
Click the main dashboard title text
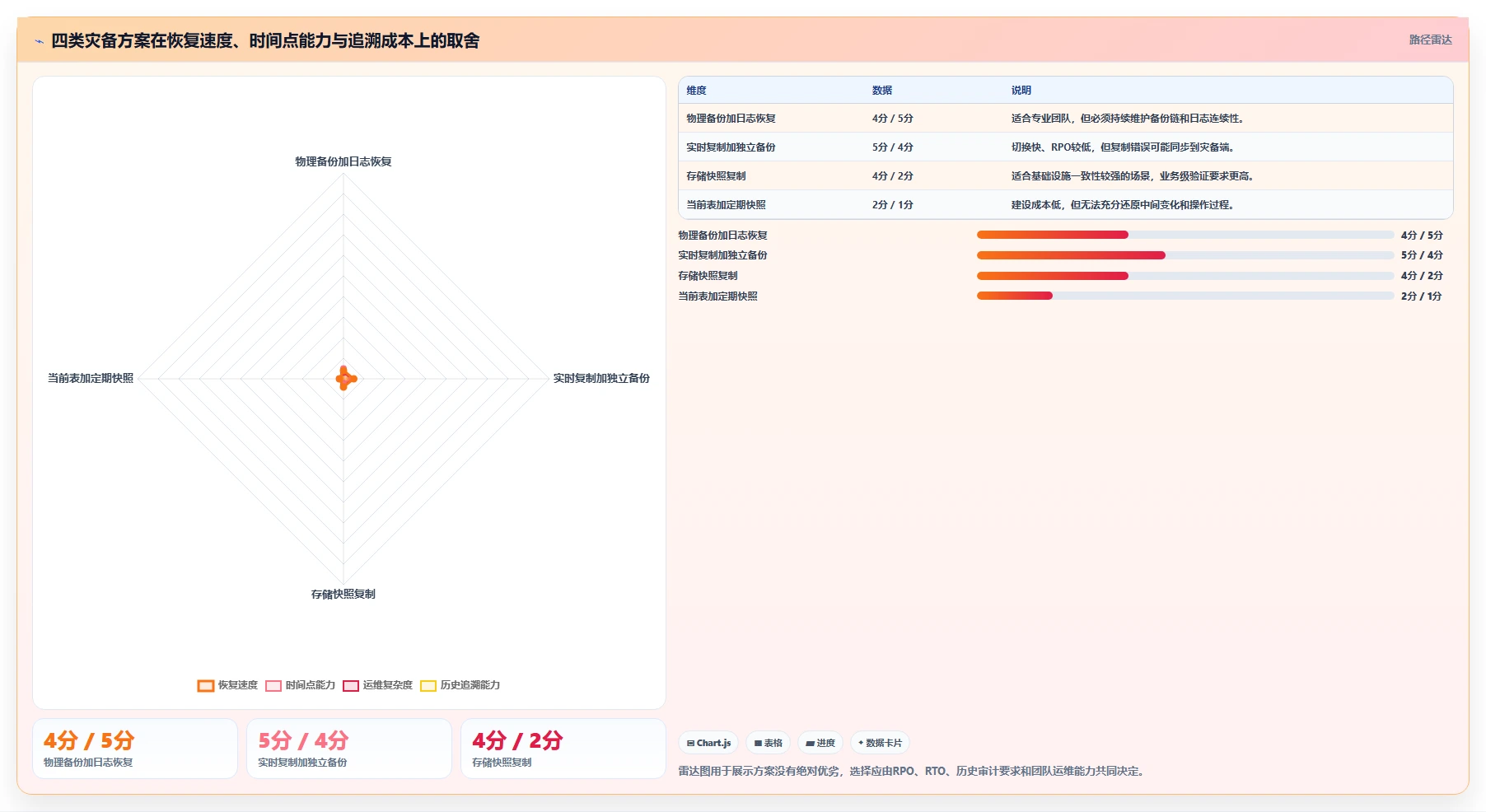(265, 40)
